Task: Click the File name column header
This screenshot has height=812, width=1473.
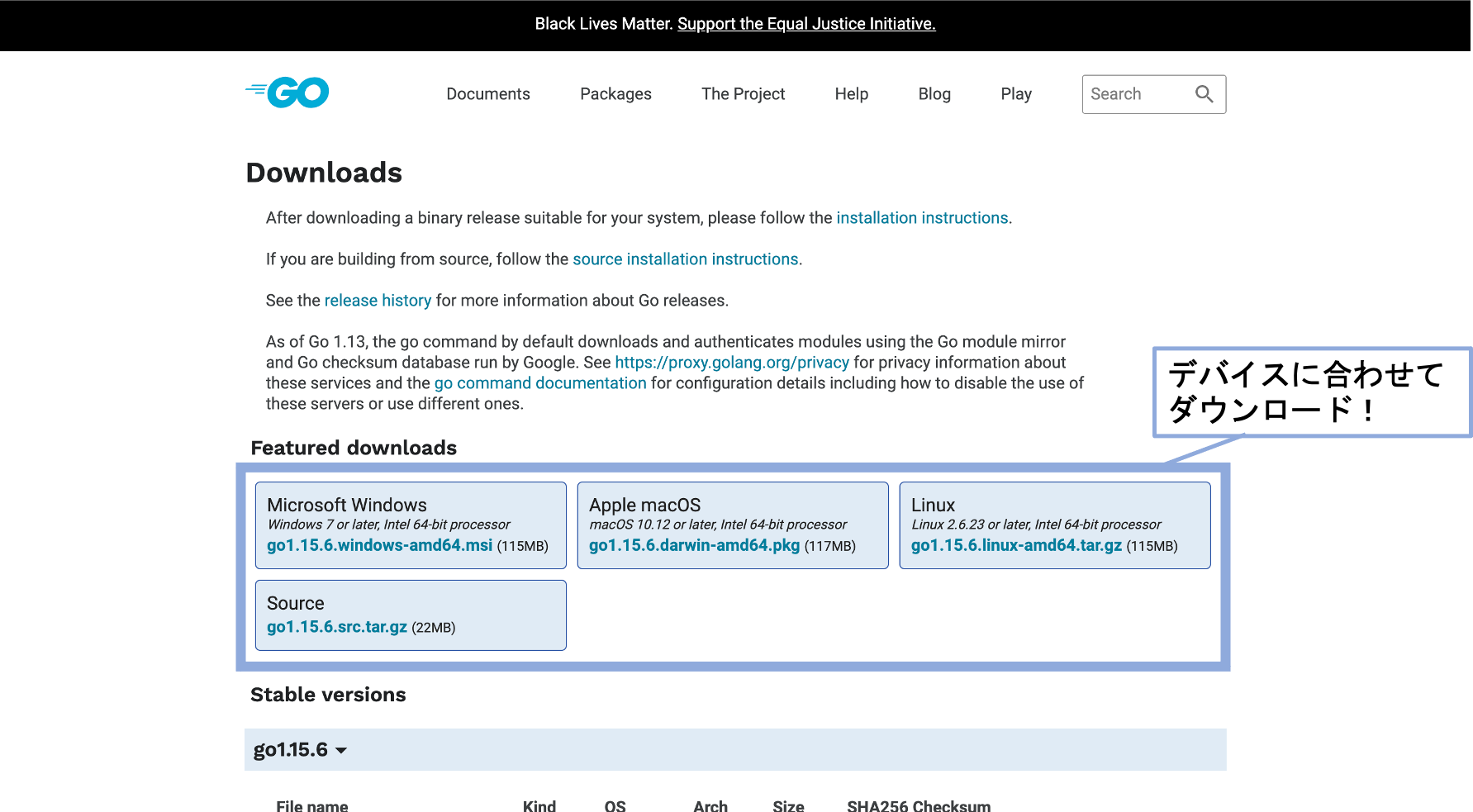Action: point(312,805)
